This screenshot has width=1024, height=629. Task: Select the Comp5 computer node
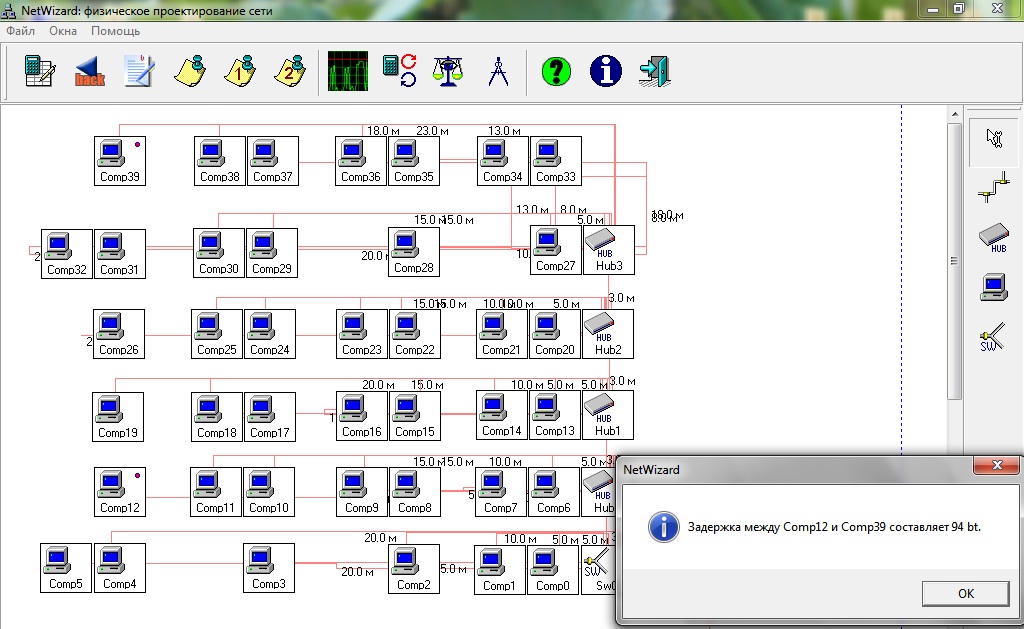(66, 568)
